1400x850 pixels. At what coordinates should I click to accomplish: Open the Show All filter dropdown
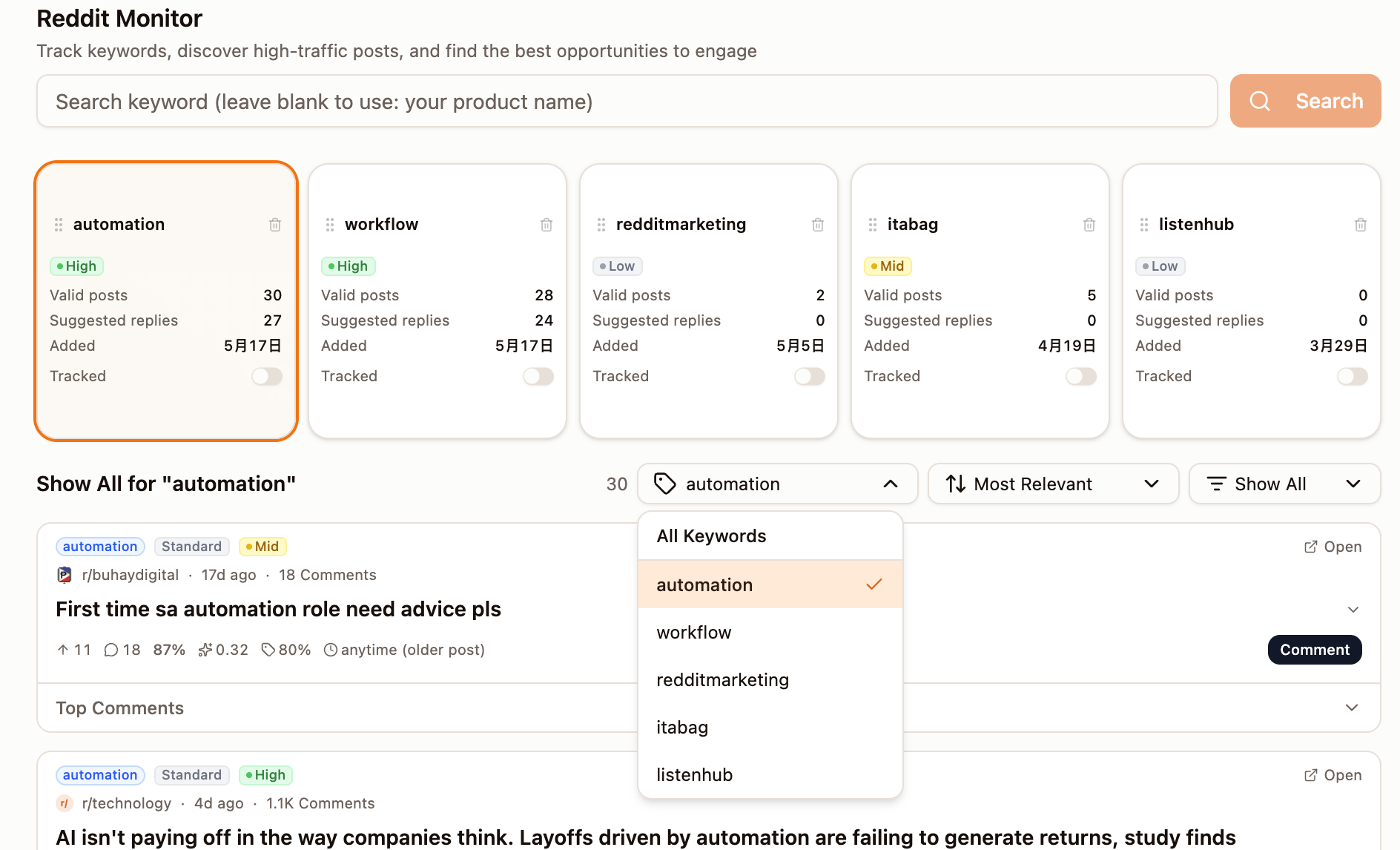coord(1284,484)
